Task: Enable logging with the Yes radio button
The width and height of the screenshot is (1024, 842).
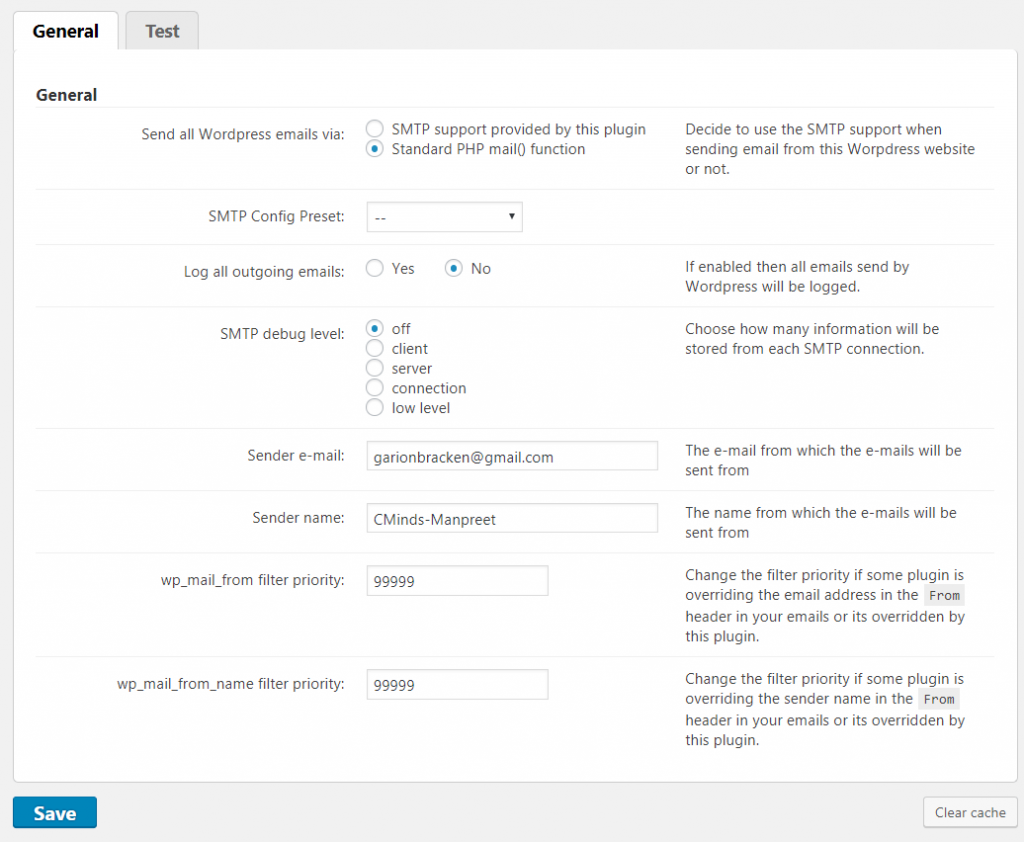Action: (375, 268)
